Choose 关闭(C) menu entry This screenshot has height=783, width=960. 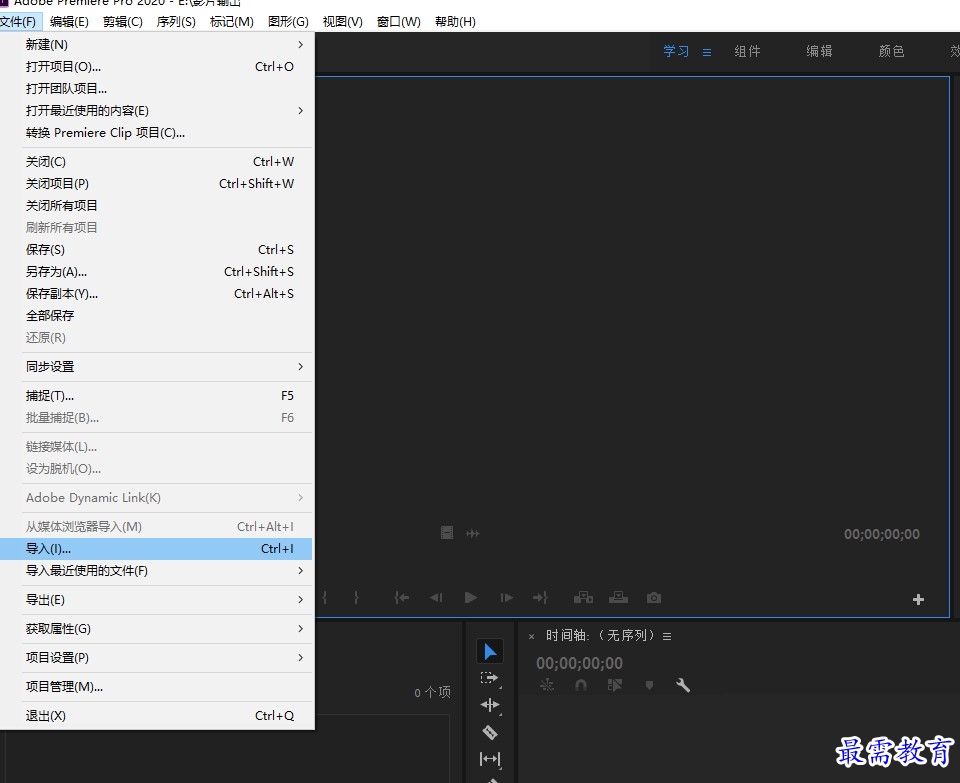coord(156,162)
